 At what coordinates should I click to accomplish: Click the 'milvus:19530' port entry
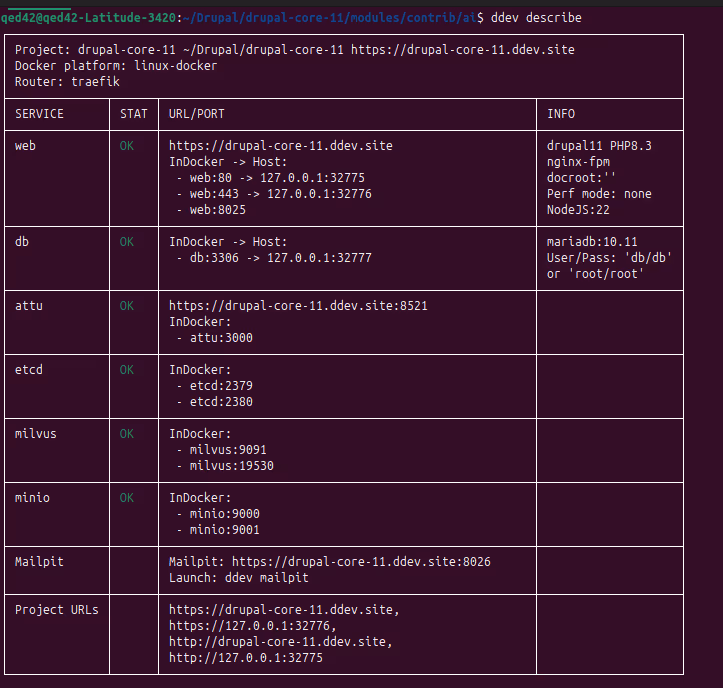point(231,466)
